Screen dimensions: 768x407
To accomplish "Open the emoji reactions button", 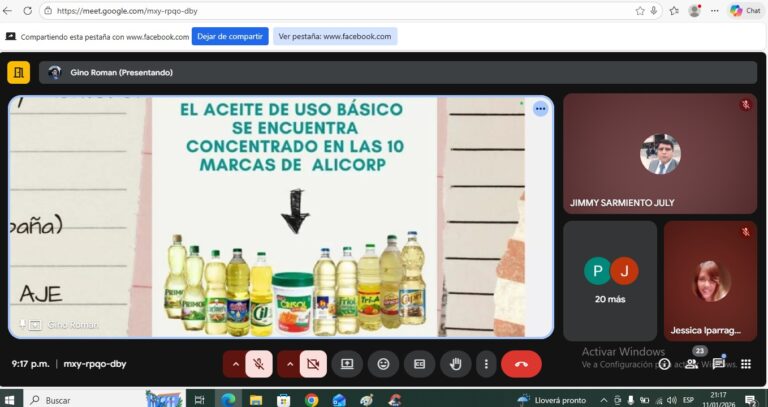I will point(384,364).
